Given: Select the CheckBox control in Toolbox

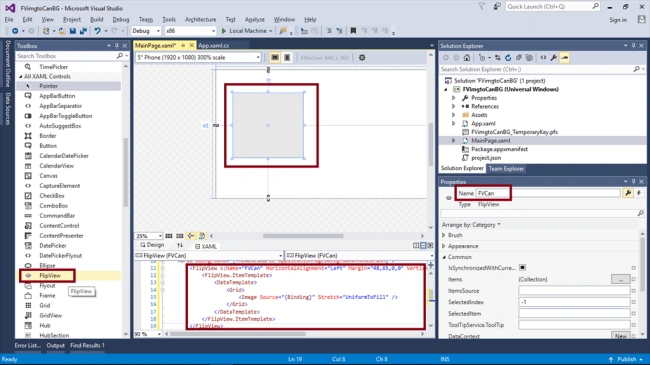Looking at the screenshot, I should click(51, 195).
